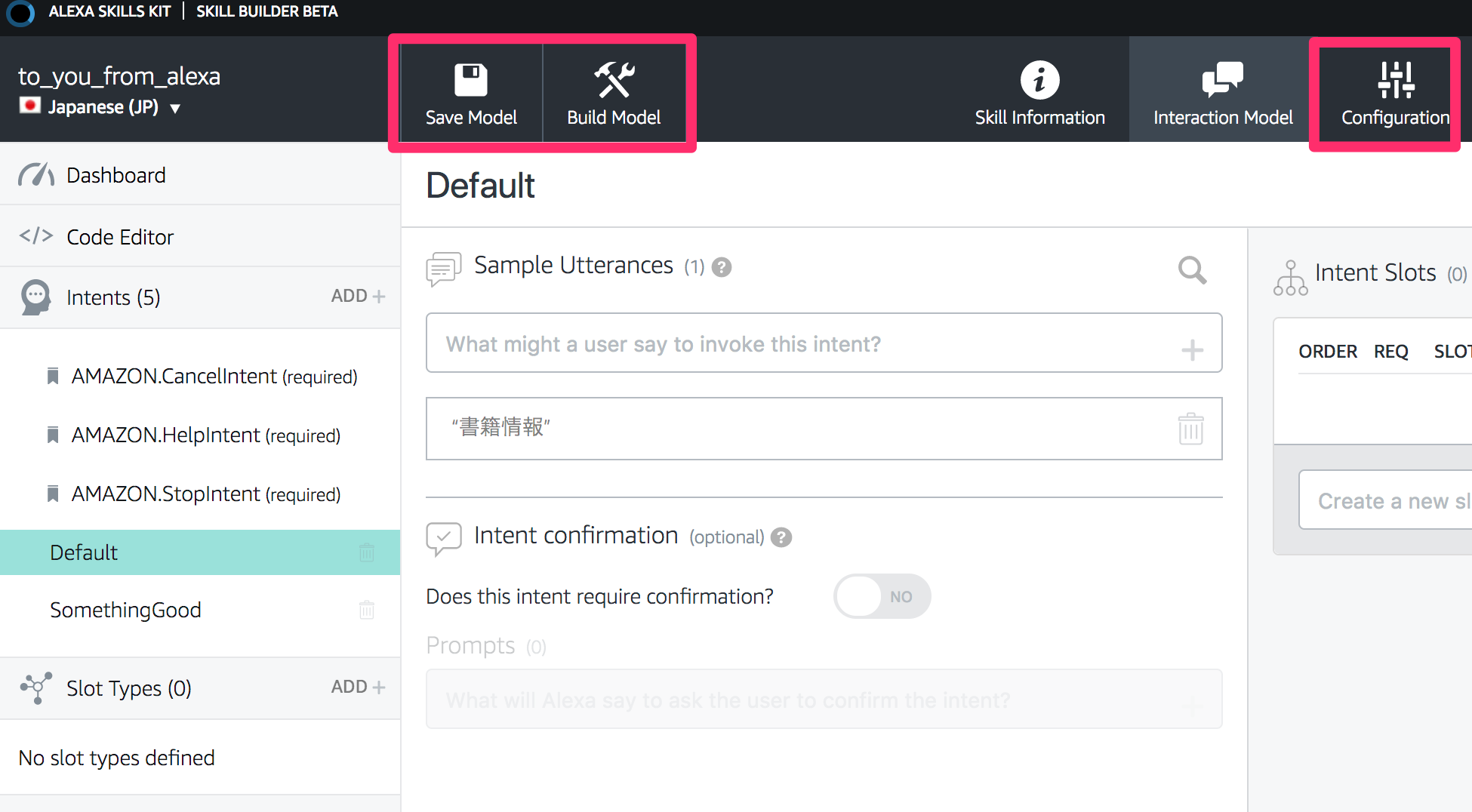Click the bookmark icon beside AMAZON.StopIntent

pyautogui.click(x=53, y=494)
